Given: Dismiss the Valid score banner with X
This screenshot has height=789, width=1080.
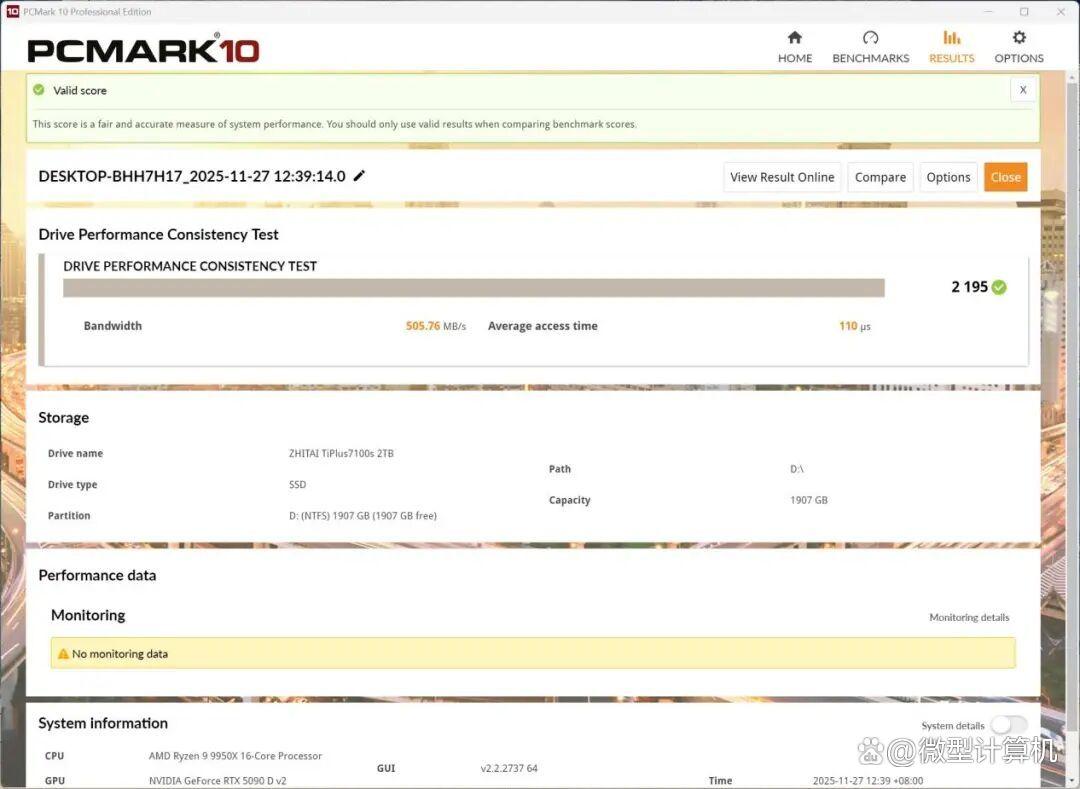Looking at the screenshot, I should [x=1023, y=90].
